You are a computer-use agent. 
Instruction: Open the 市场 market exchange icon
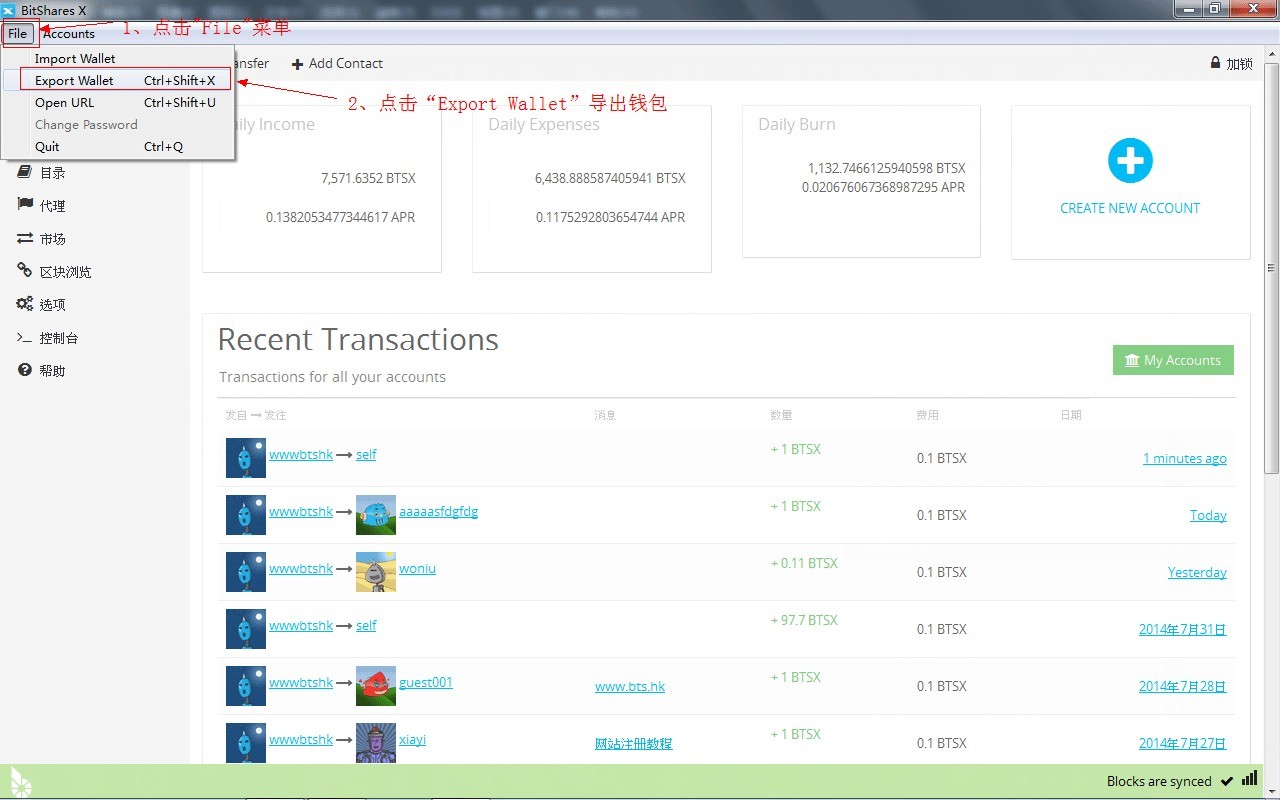coord(25,238)
